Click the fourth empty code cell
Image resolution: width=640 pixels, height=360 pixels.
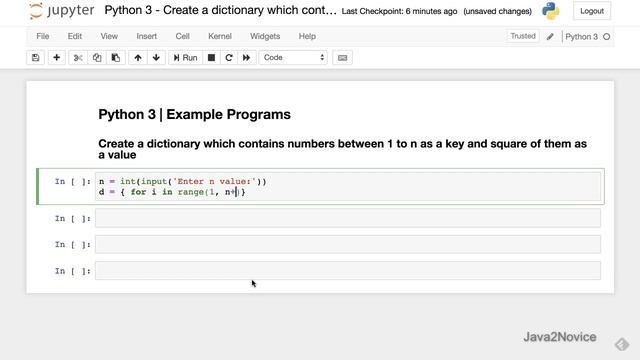point(348,271)
